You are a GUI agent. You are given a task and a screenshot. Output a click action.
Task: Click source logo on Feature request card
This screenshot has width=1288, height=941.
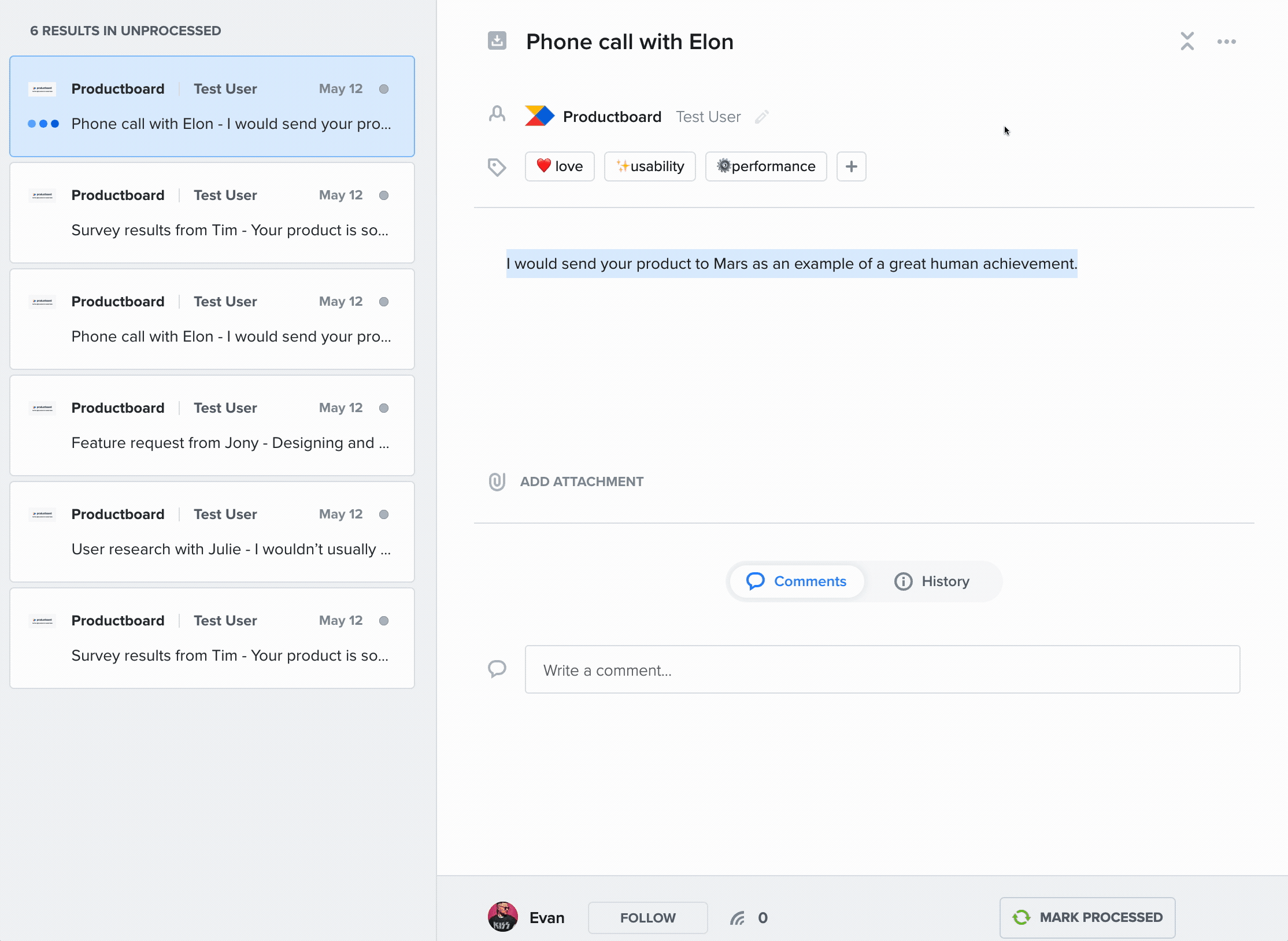click(42, 408)
